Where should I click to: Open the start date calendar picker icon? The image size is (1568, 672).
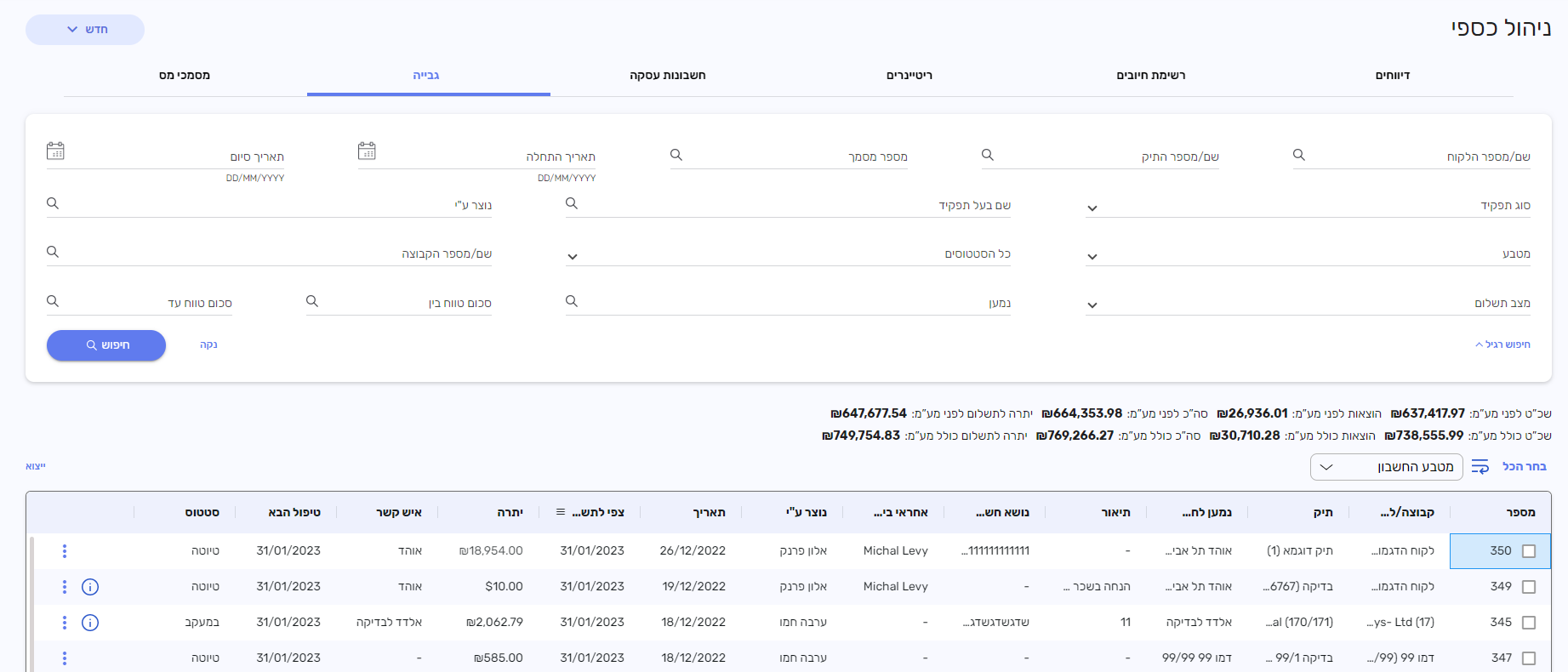point(367,151)
